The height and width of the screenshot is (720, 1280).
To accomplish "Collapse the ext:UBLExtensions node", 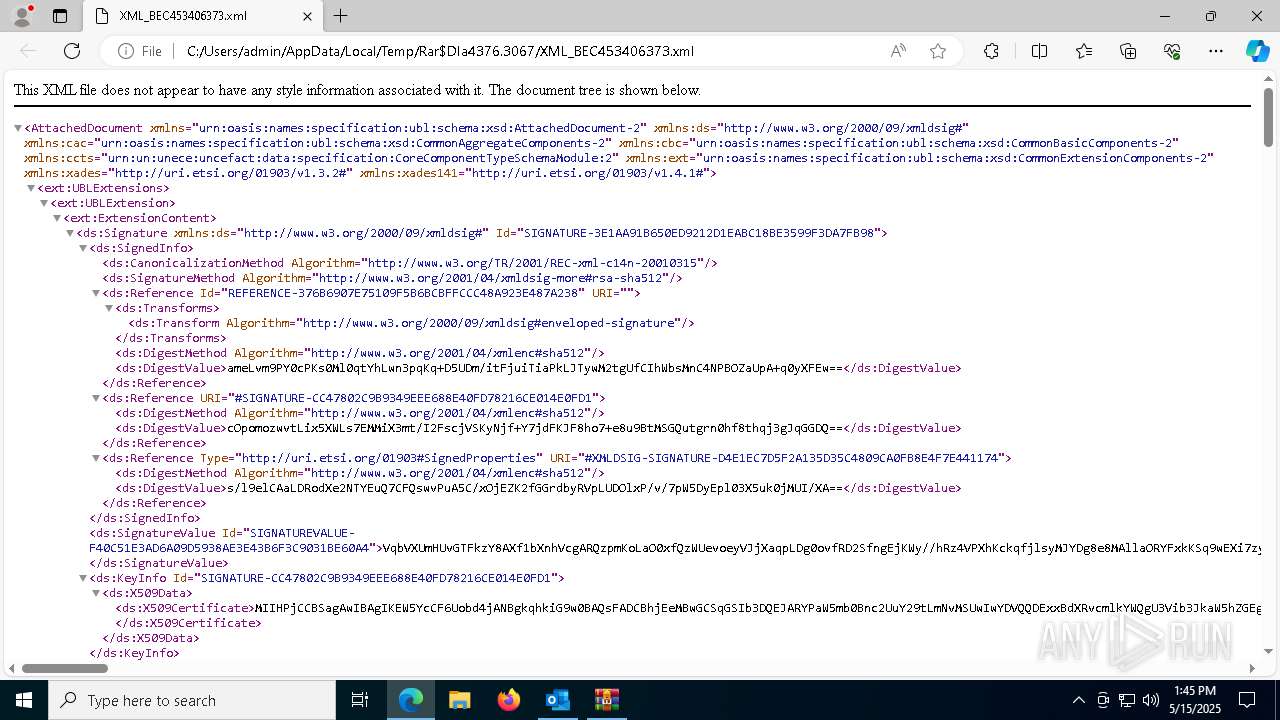I will 31,188.
